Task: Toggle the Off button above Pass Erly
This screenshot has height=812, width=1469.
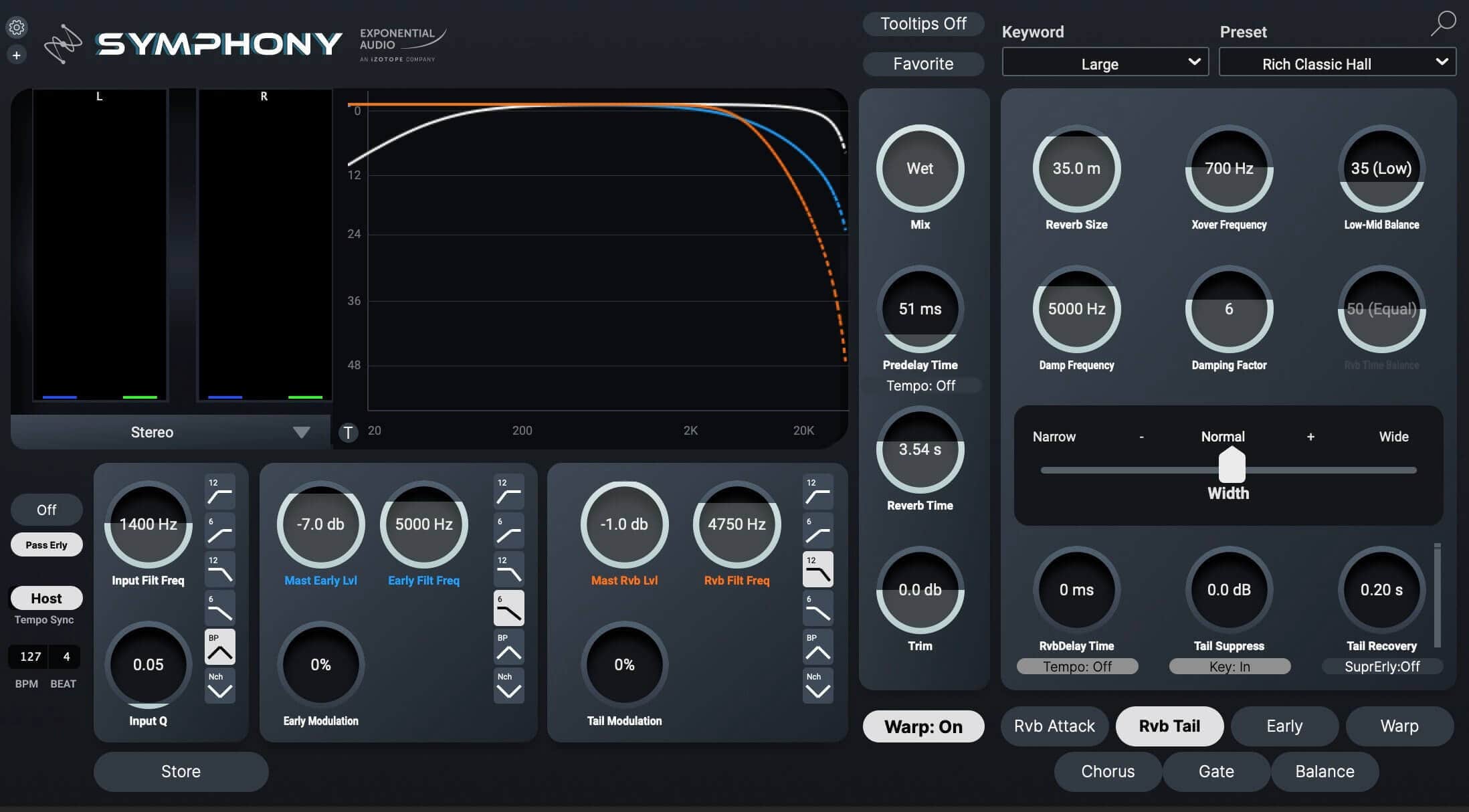Action: click(46, 510)
